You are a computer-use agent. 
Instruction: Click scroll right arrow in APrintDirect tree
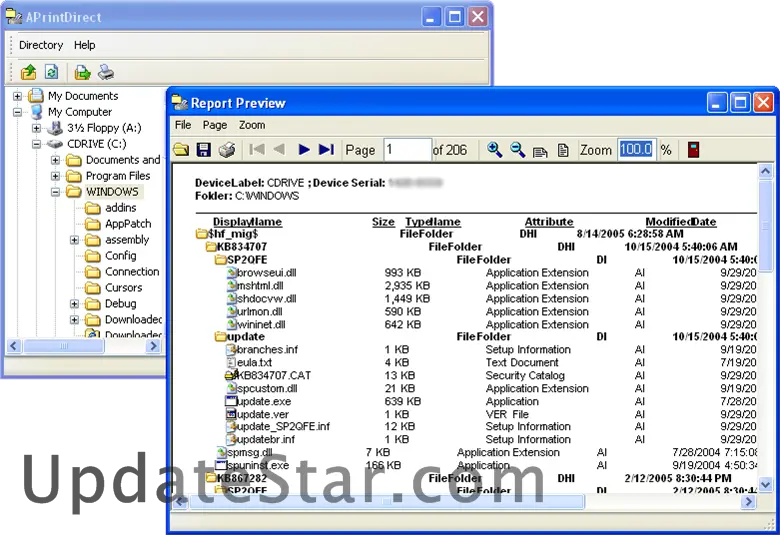153,346
